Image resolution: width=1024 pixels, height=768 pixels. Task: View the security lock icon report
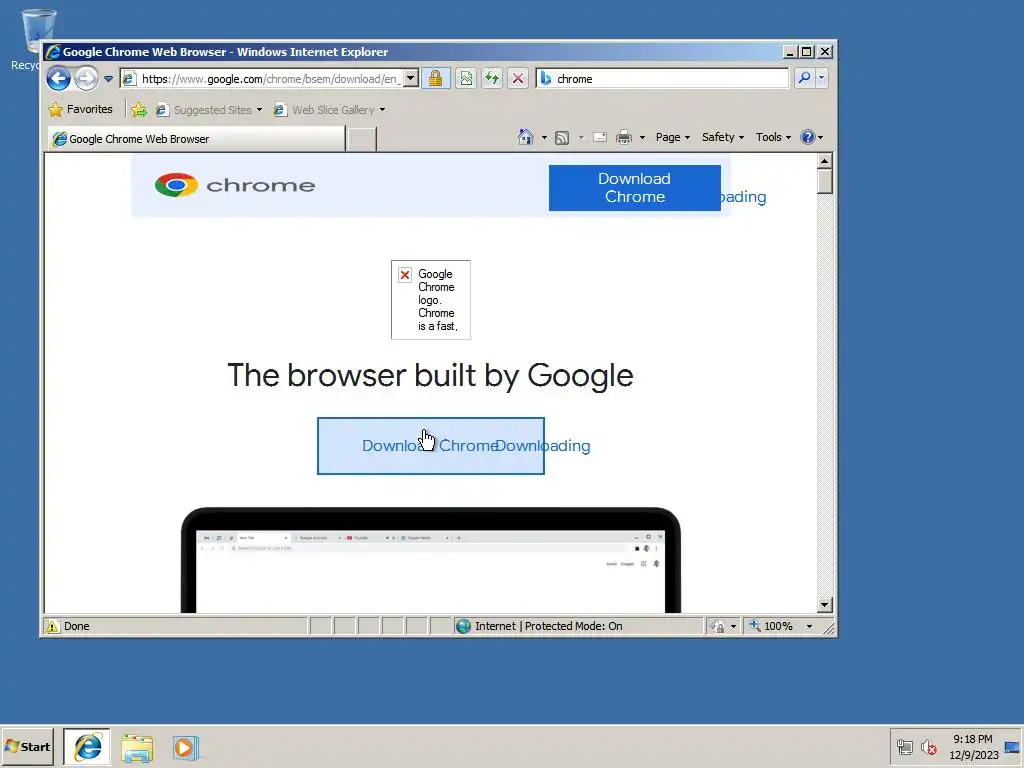pyautogui.click(x=436, y=79)
